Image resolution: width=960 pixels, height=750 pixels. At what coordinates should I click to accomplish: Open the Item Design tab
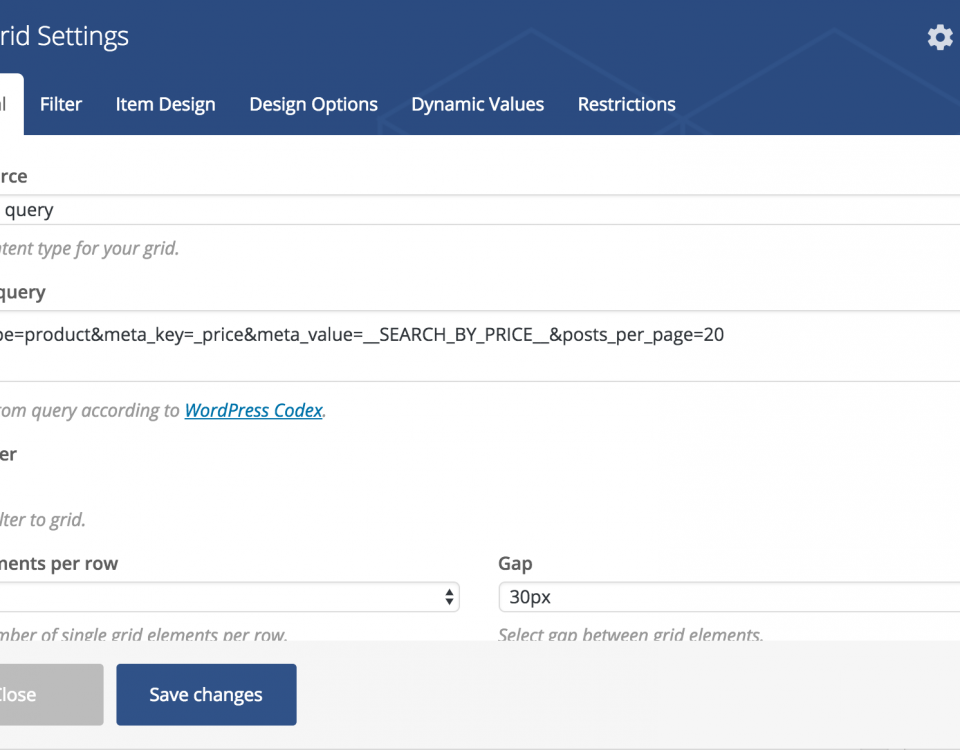pos(165,104)
